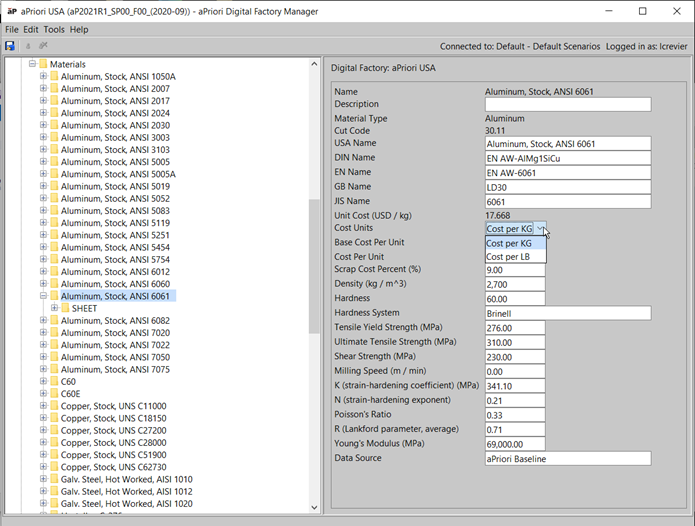Image resolution: width=695 pixels, height=526 pixels.
Task: Click the DIN Name field EN AW-AlMg1SiCu
Action: pyautogui.click(x=568, y=158)
